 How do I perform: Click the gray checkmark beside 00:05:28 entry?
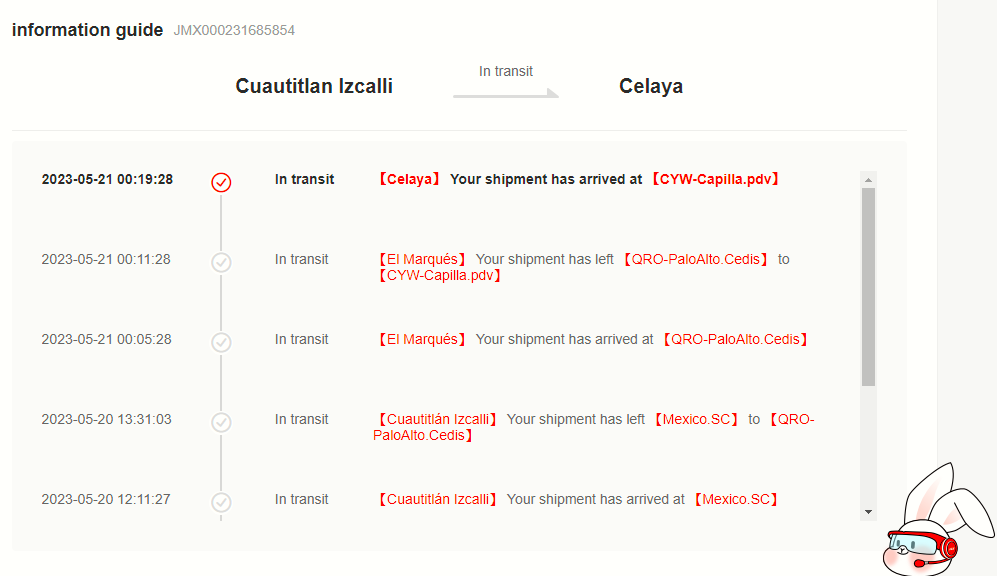[222, 342]
